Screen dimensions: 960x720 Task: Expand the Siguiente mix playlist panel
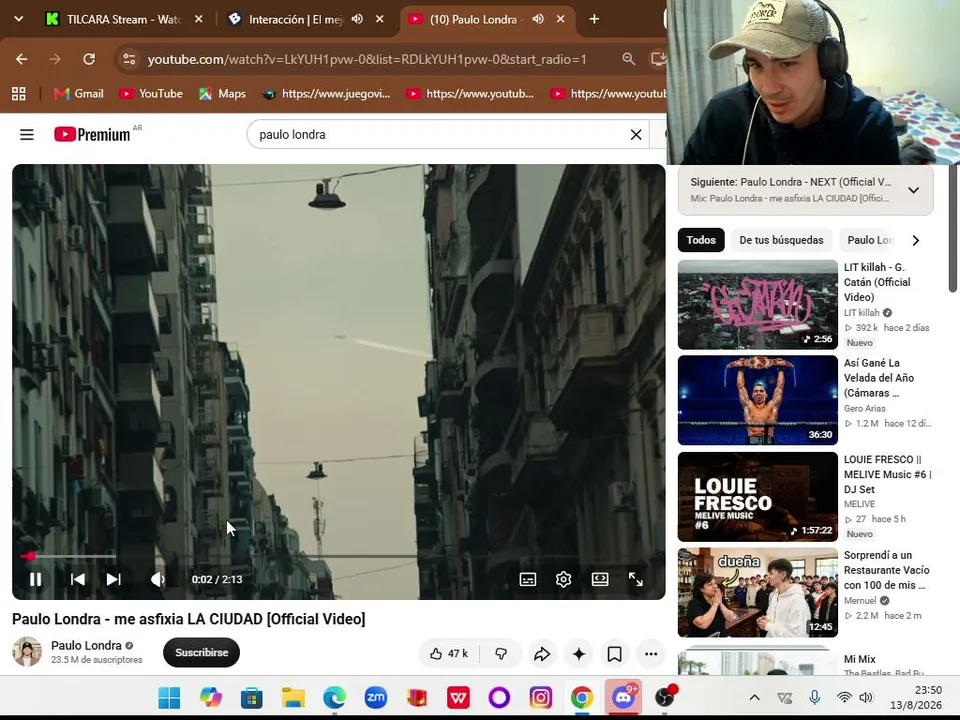tap(913, 190)
